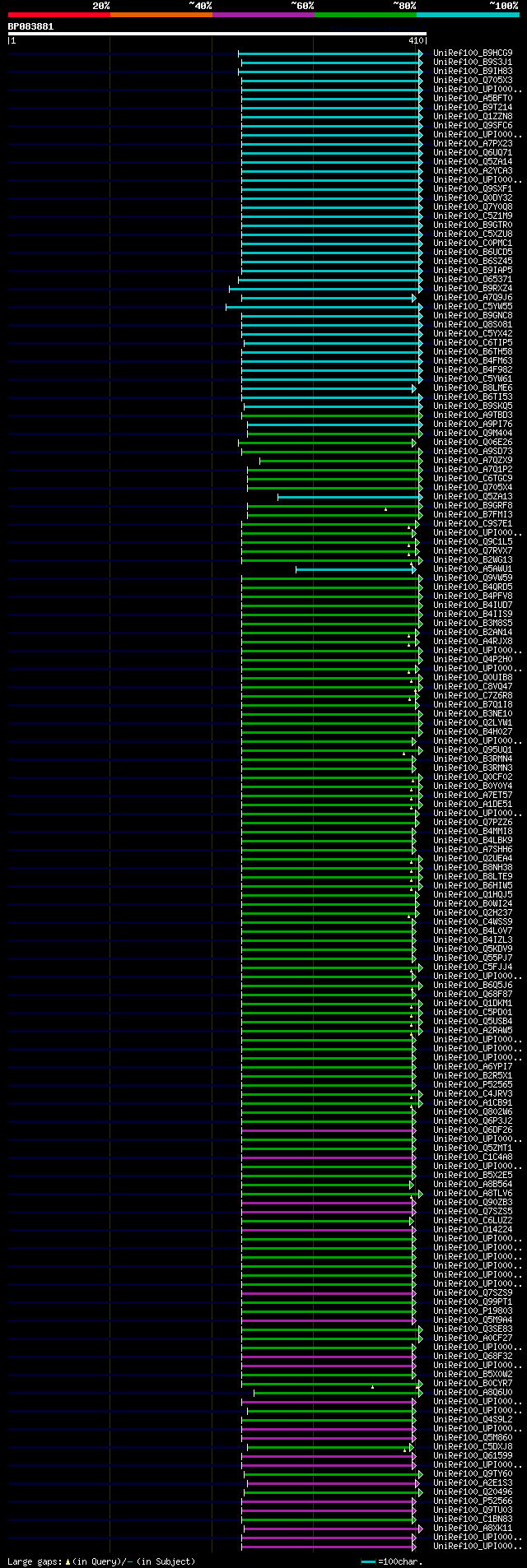Screen dimensions: 527x1568
Task: Select the UniRef100_Q9SFC6 label
Action: (473, 126)
